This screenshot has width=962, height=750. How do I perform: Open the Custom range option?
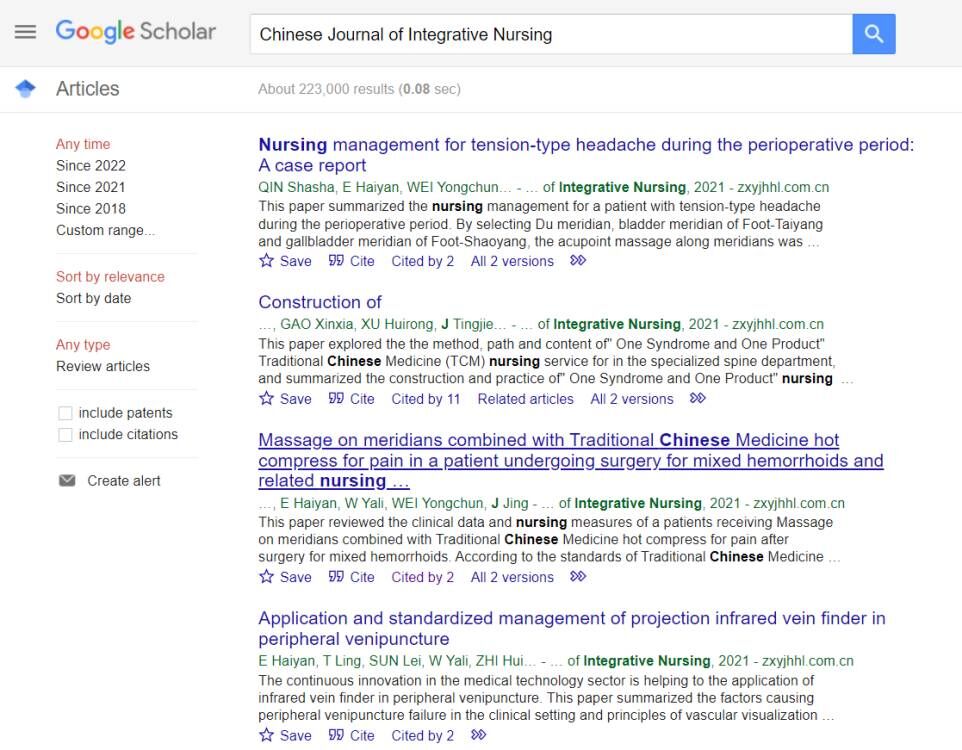tap(106, 230)
